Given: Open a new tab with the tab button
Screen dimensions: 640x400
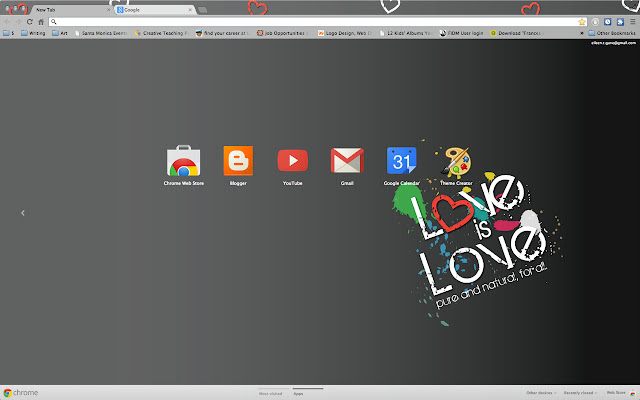Looking at the screenshot, I should [x=202, y=10].
